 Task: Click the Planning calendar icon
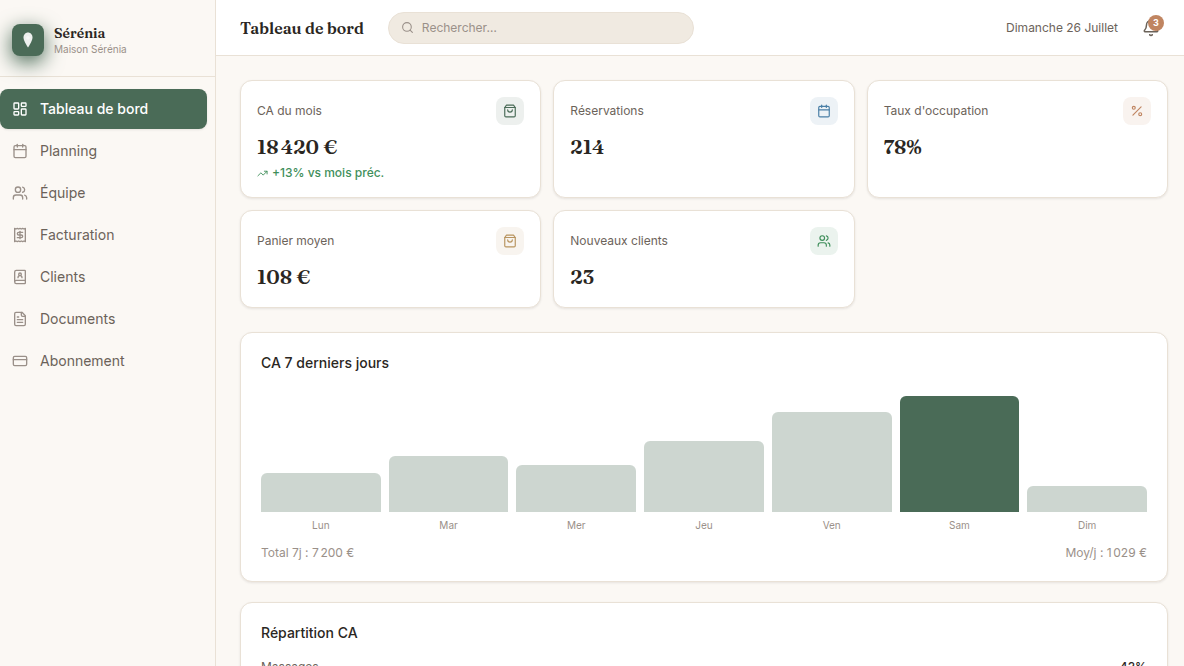click(x=20, y=151)
